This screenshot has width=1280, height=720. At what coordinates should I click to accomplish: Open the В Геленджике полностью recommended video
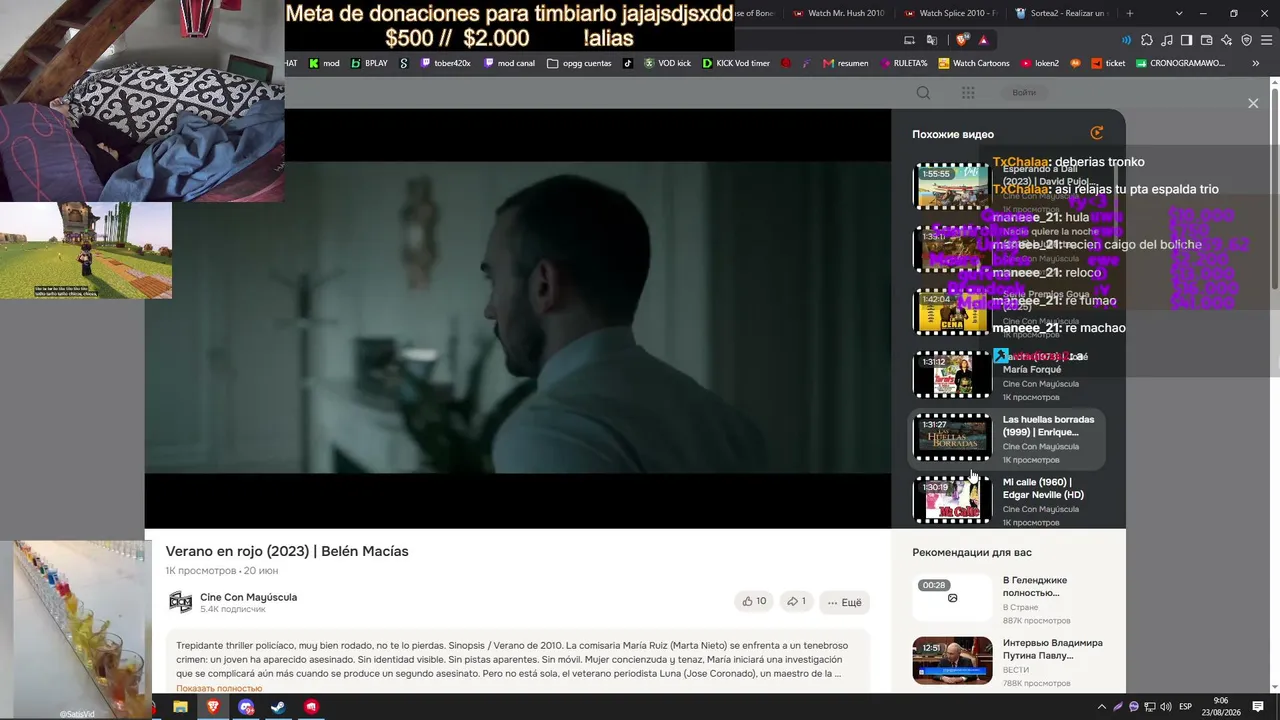coord(1035,586)
